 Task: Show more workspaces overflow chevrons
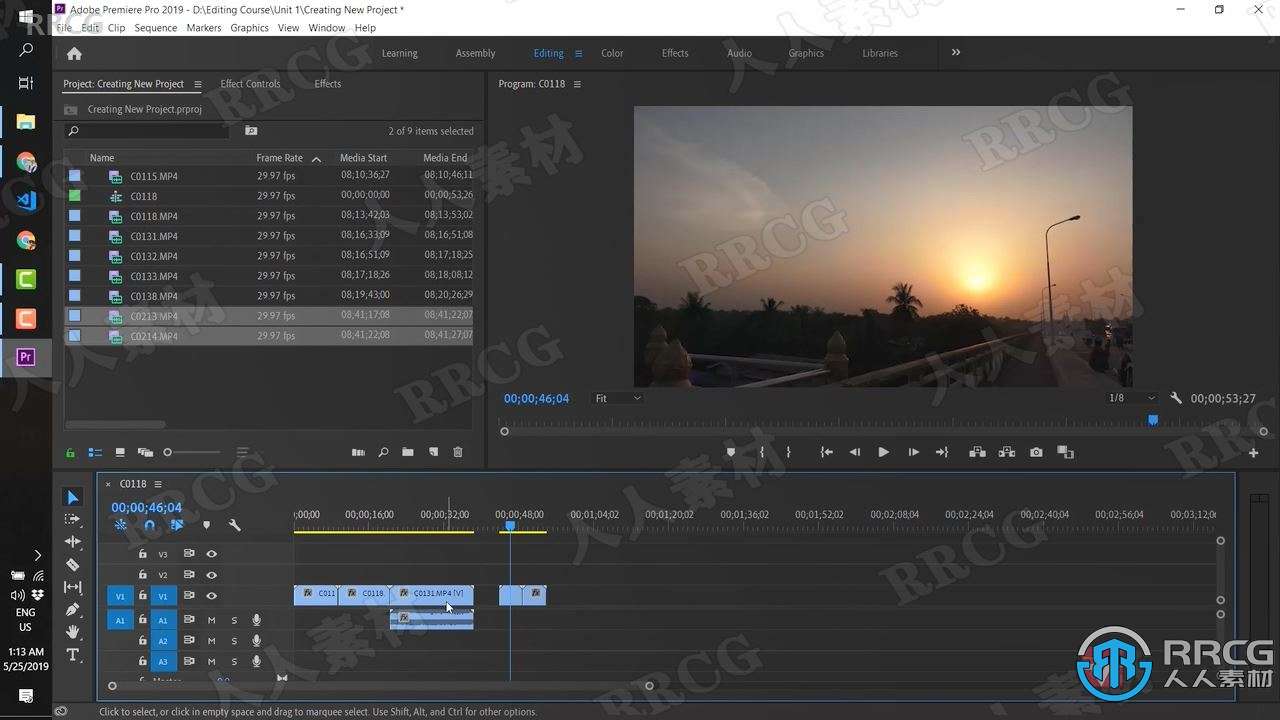pyautogui.click(x=956, y=53)
